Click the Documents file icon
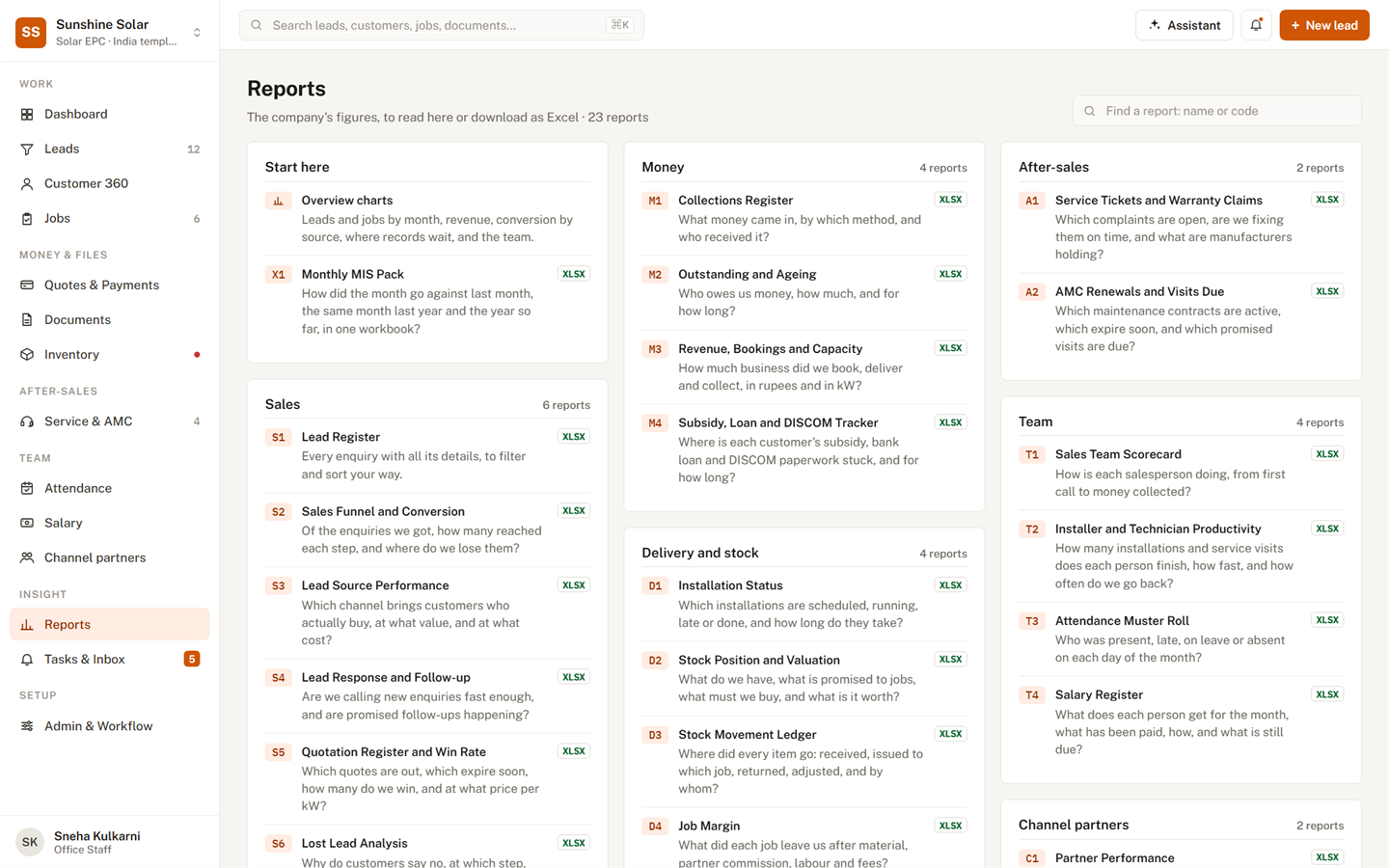The height and width of the screenshot is (868, 1389). click(x=27, y=320)
